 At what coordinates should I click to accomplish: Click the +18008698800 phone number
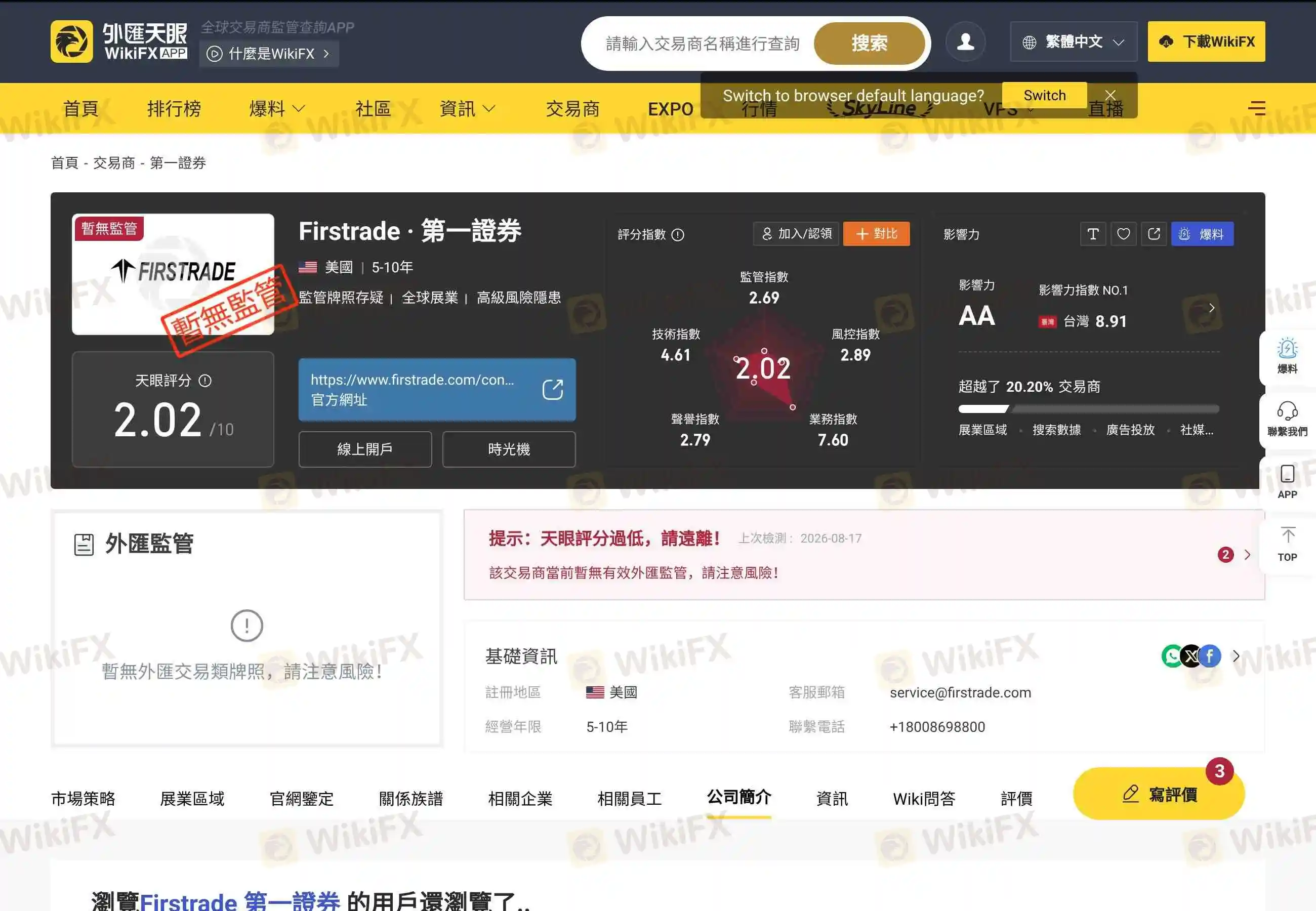[x=937, y=727]
